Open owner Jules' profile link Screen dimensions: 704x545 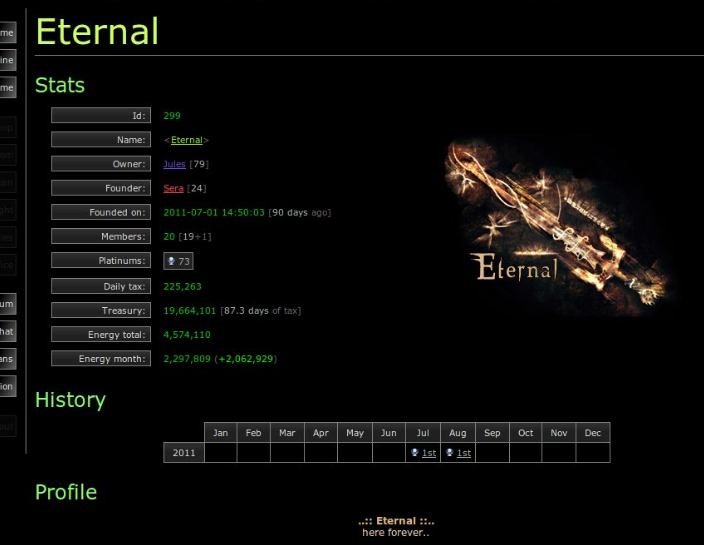[174, 164]
